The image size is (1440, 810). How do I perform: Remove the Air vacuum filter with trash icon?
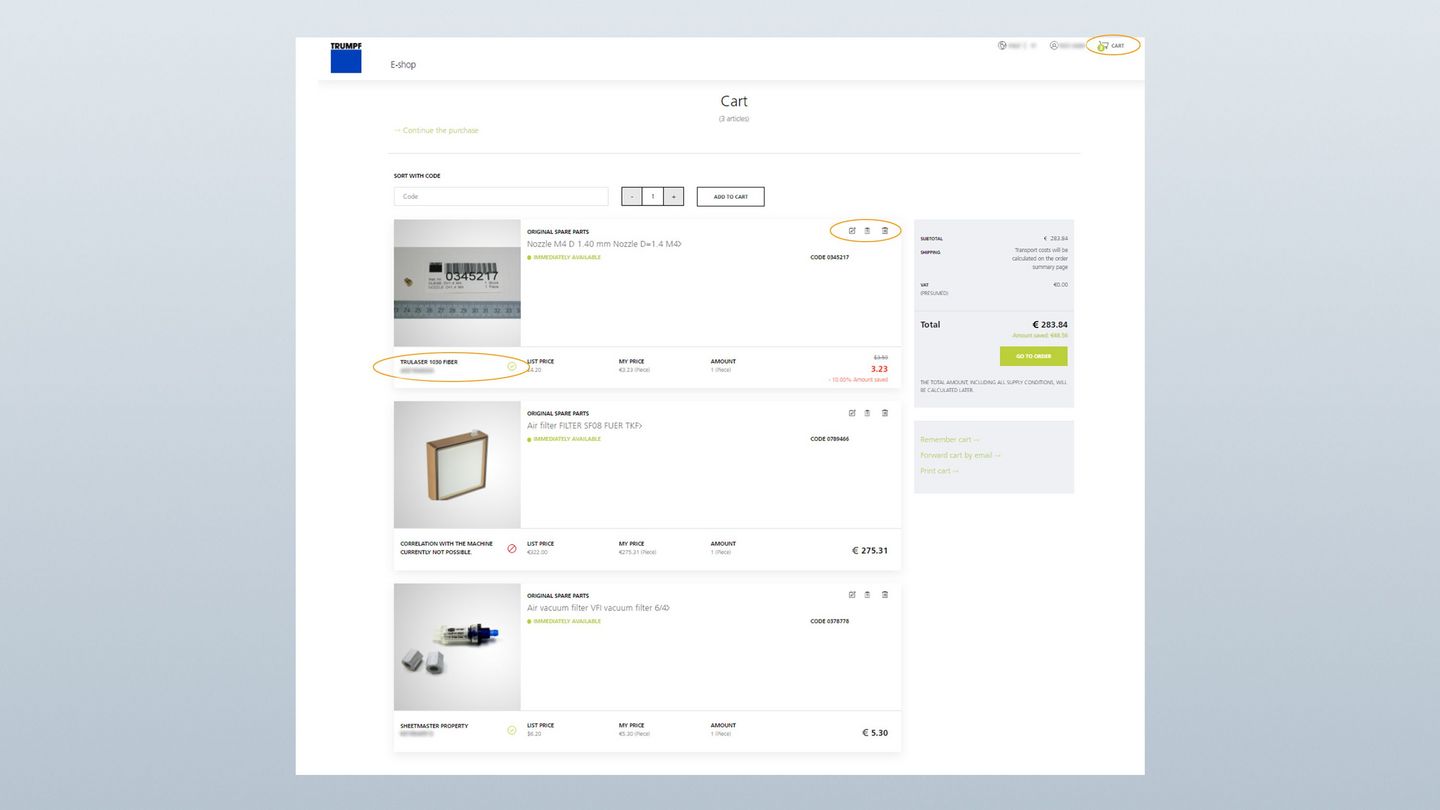click(885, 595)
